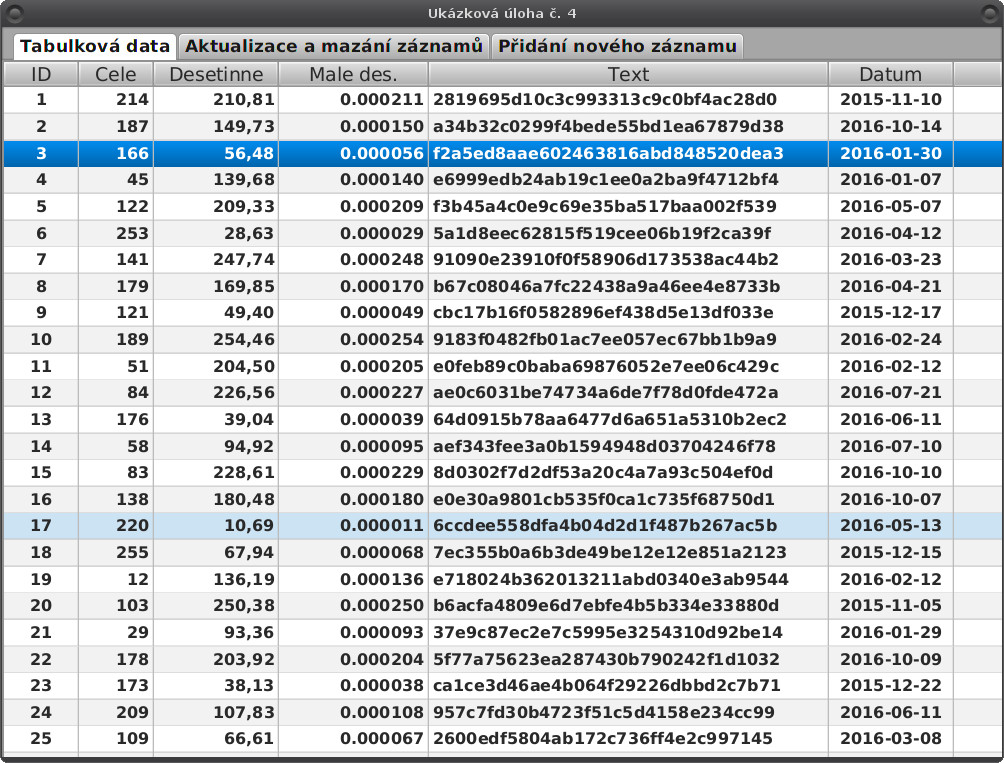Select text cell 7ec355b0a6b3de49be12e12e851a2123
The height and width of the screenshot is (763, 1004).
(x=628, y=552)
